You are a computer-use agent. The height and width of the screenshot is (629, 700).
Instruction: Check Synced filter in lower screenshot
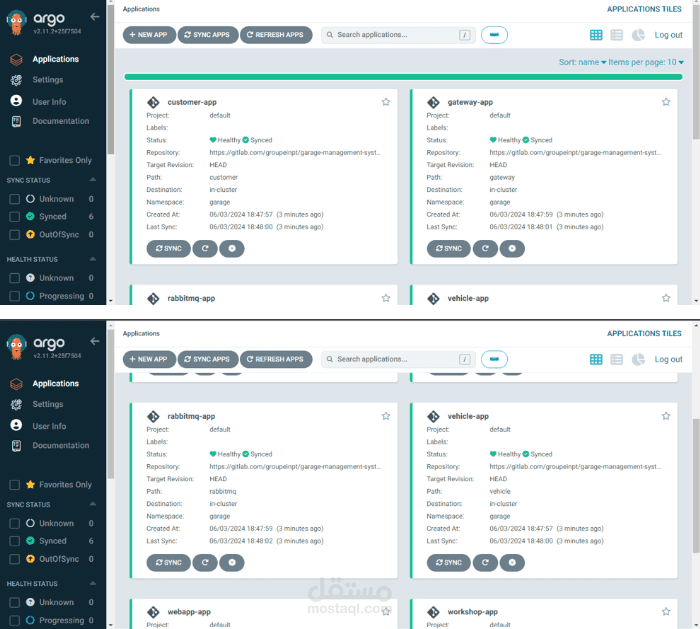click(x=15, y=541)
